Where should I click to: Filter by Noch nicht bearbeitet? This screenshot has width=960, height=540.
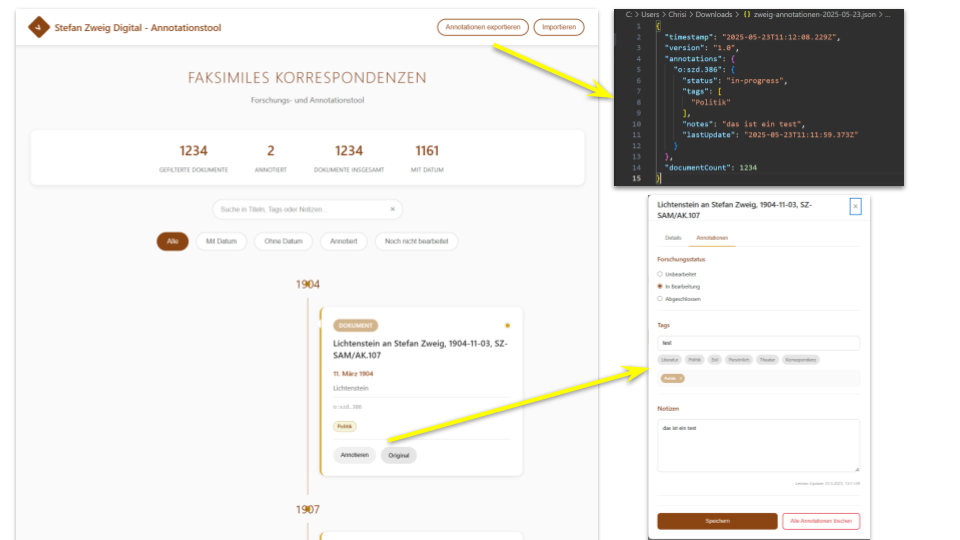coord(416,241)
